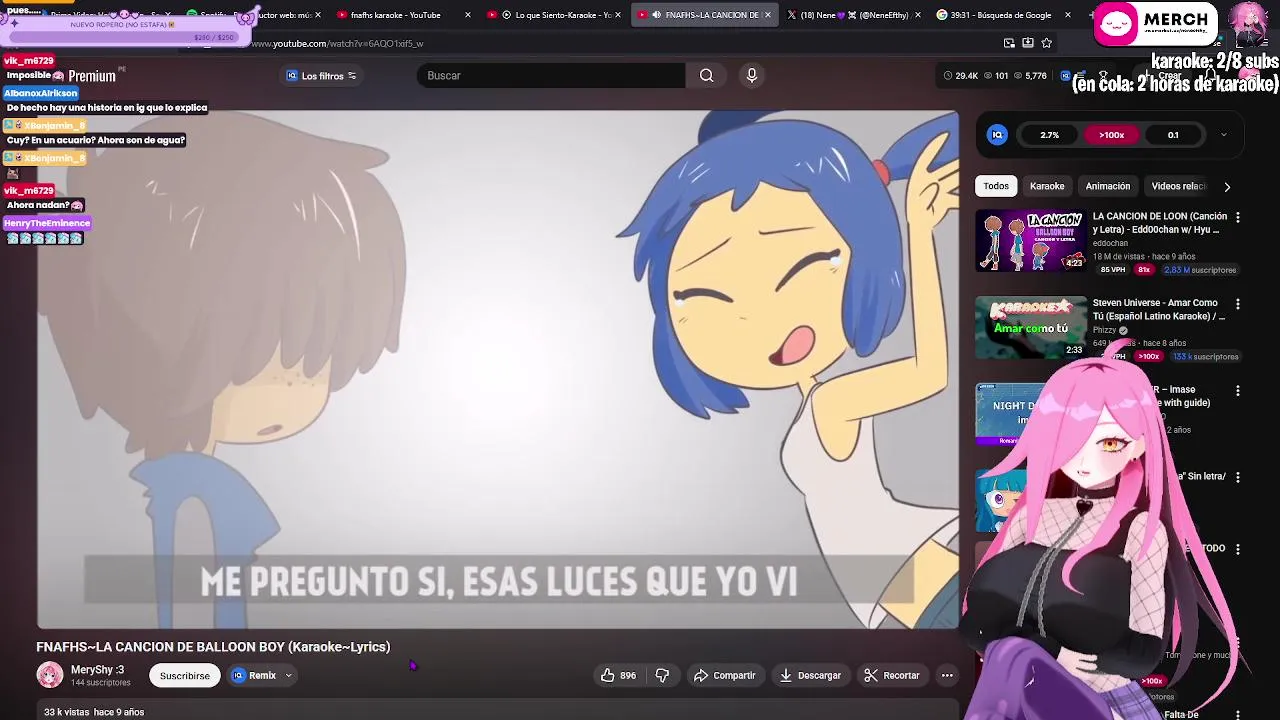Expand the Remix dropdown arrow

click(x=288, y=676)
